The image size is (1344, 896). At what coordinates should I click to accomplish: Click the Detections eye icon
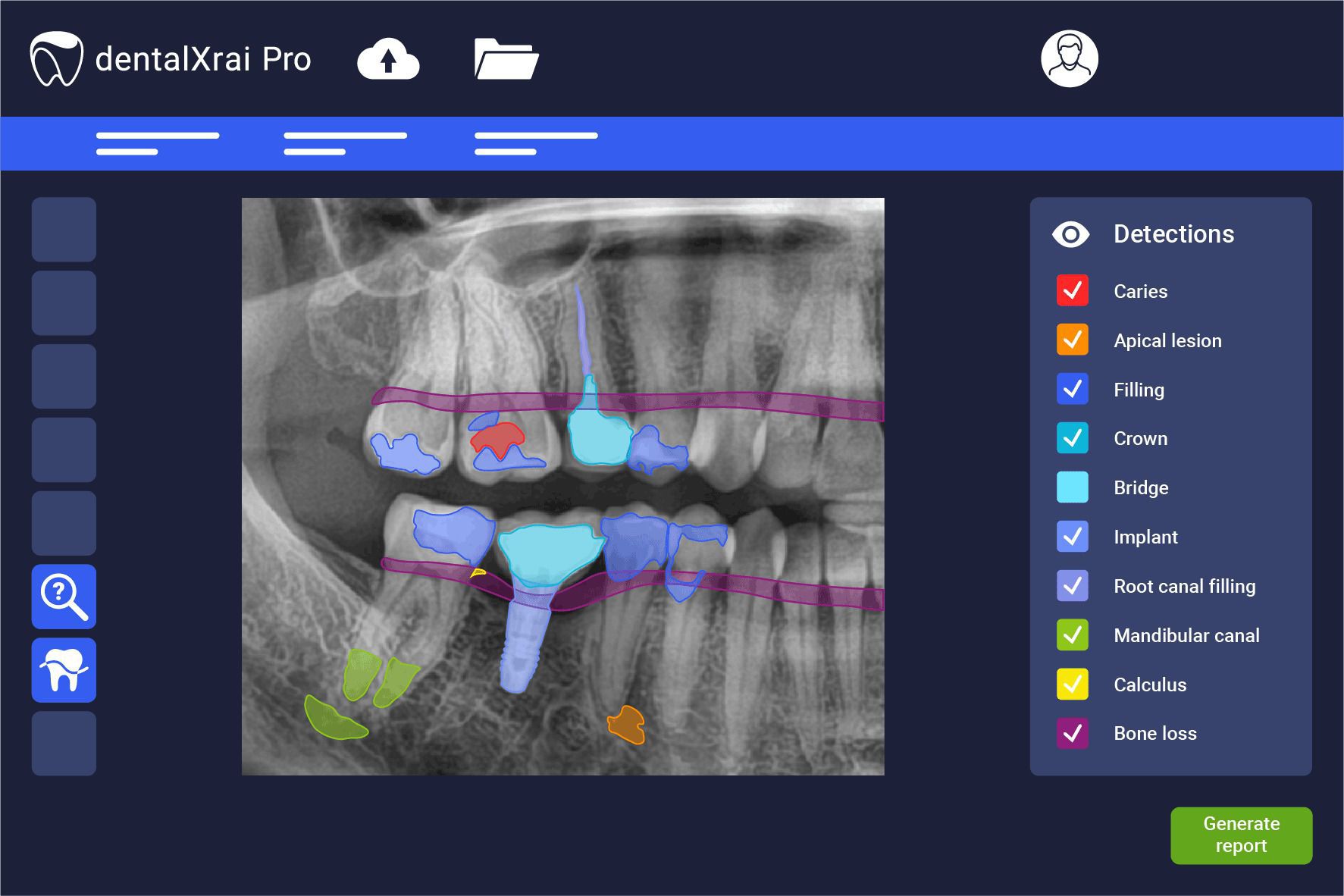1070,235
